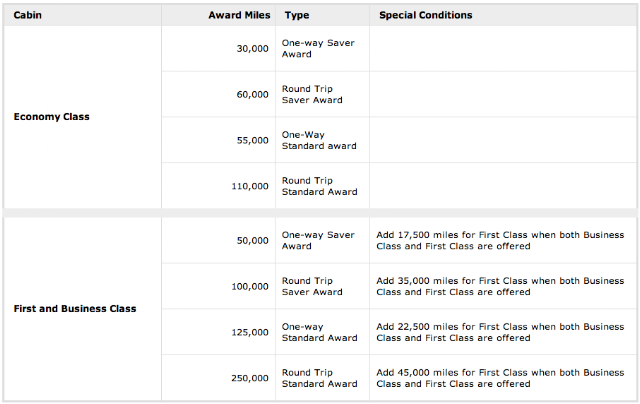Select the 100,000 award miles cell
Screen dimensions: 640x404
(x=249, y=287)
